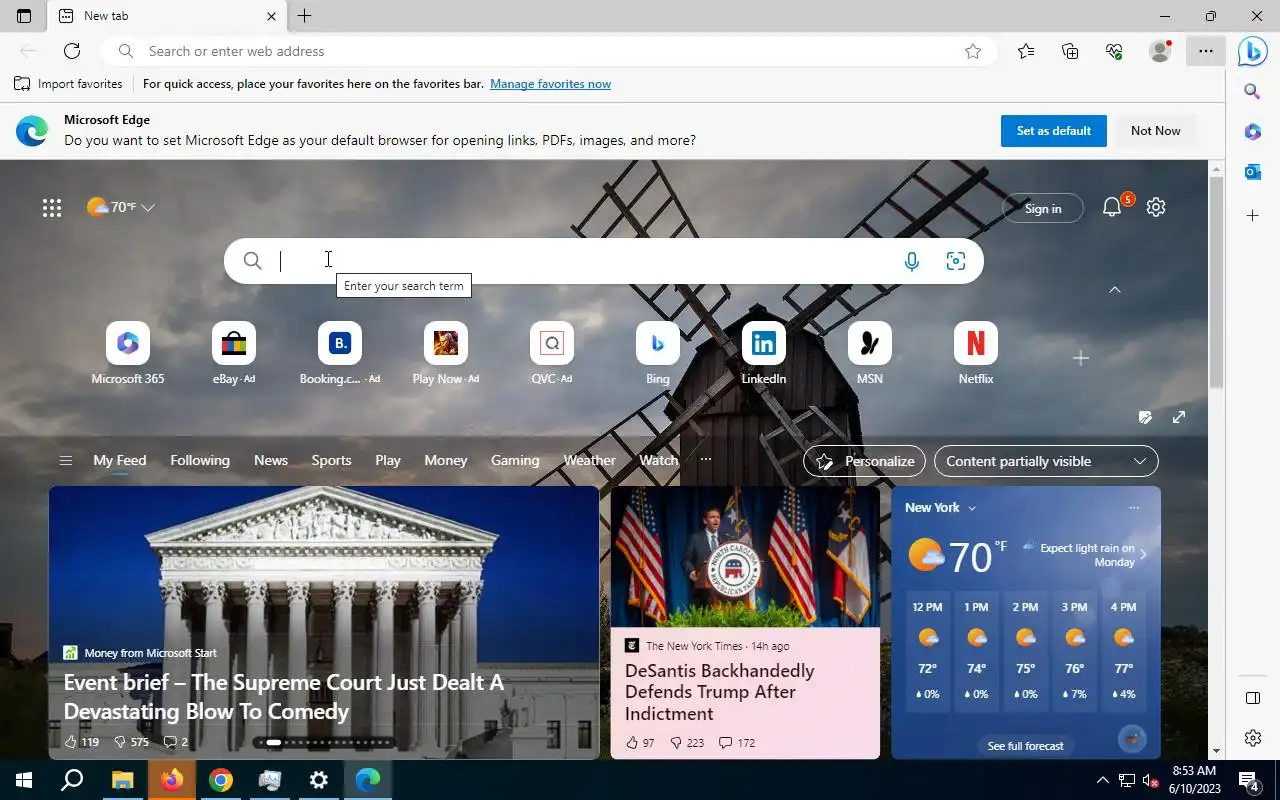Expand the page to full view icon
Viewport: 1280px width, 800px height.
tap(1179, 417)
